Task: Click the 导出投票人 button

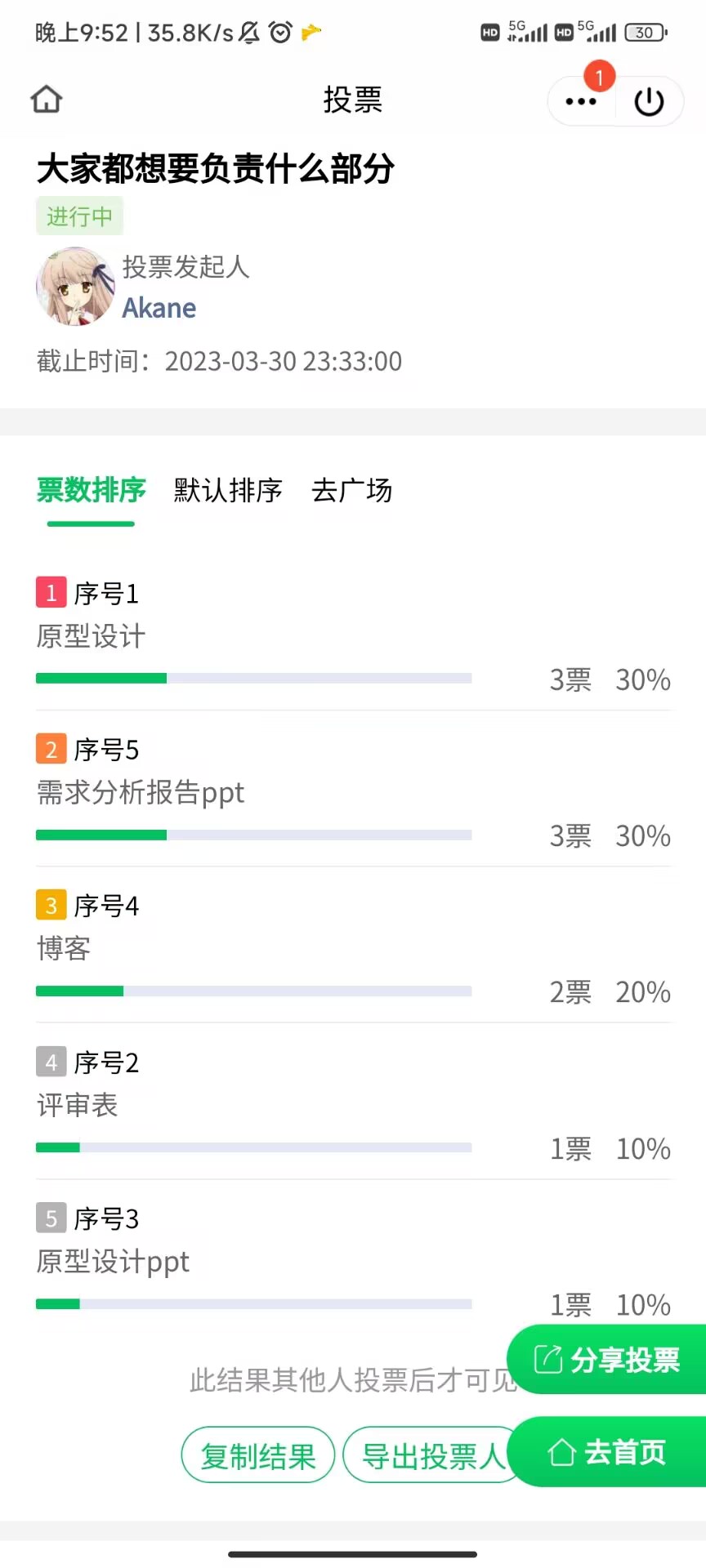Action: 431,1455
